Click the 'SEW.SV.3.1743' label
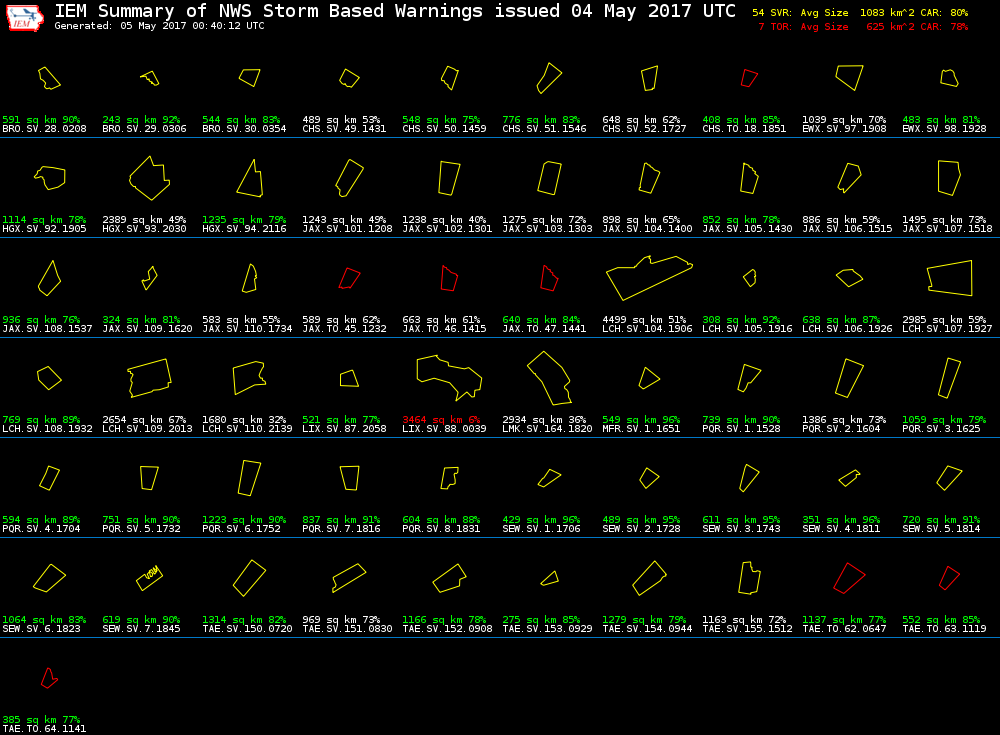Screen dimensions: 1000x735 pos(742,529)
